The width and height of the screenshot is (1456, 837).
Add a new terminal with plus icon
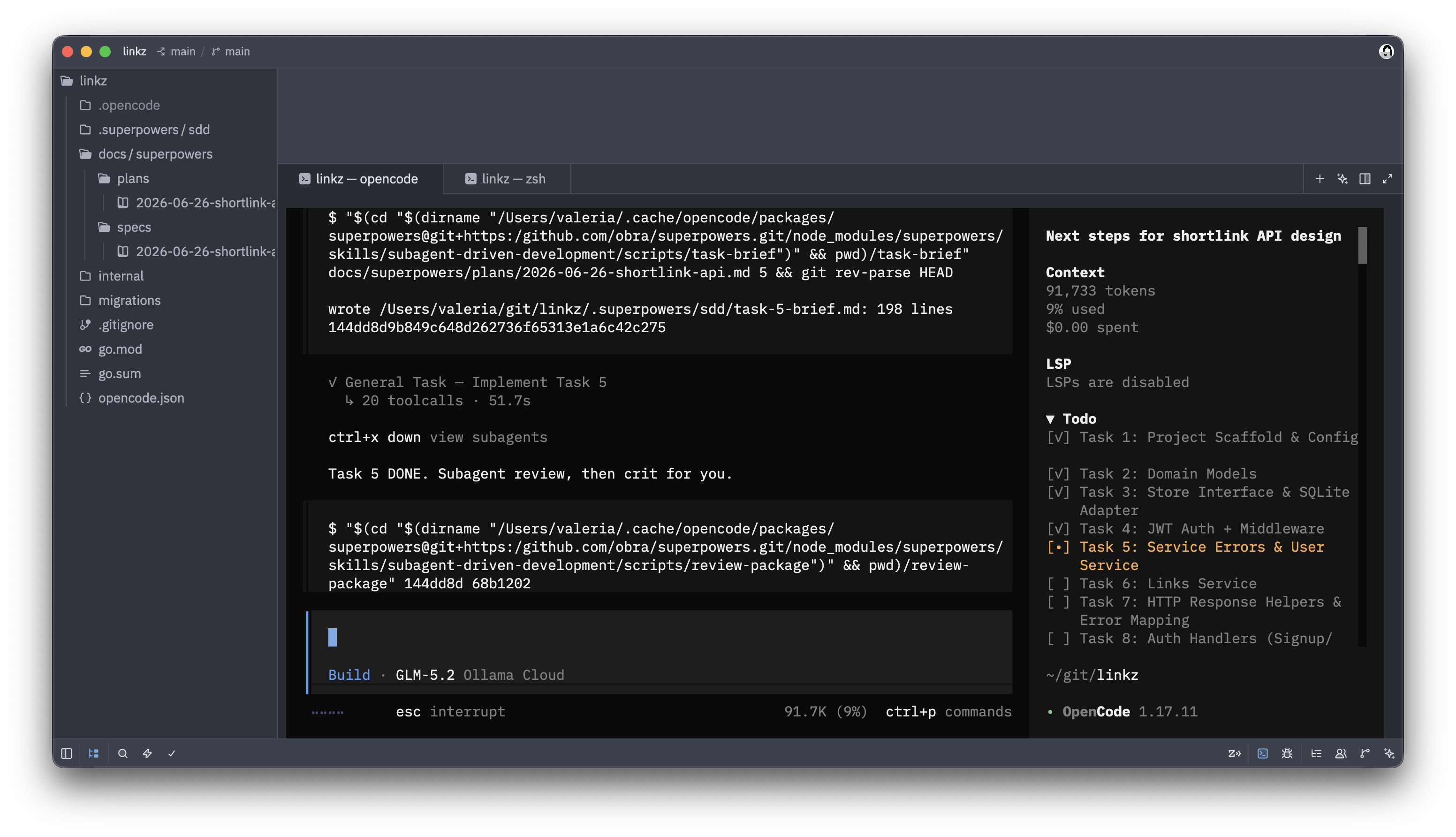[1320, 179]
